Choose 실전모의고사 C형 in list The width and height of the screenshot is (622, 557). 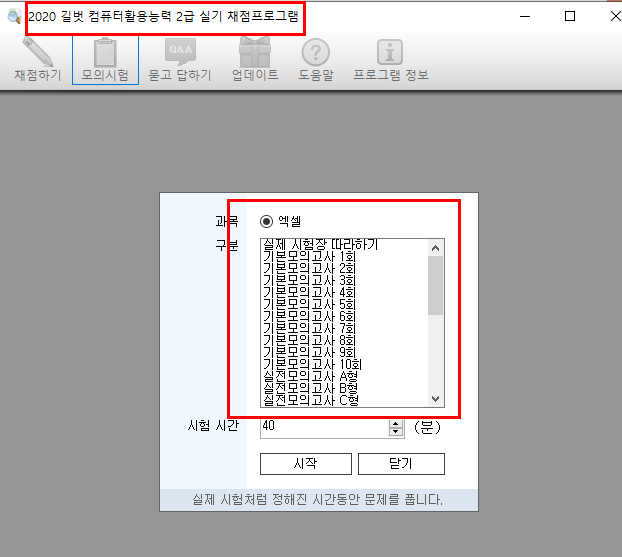pyautogui.click(x=311, y=400)
